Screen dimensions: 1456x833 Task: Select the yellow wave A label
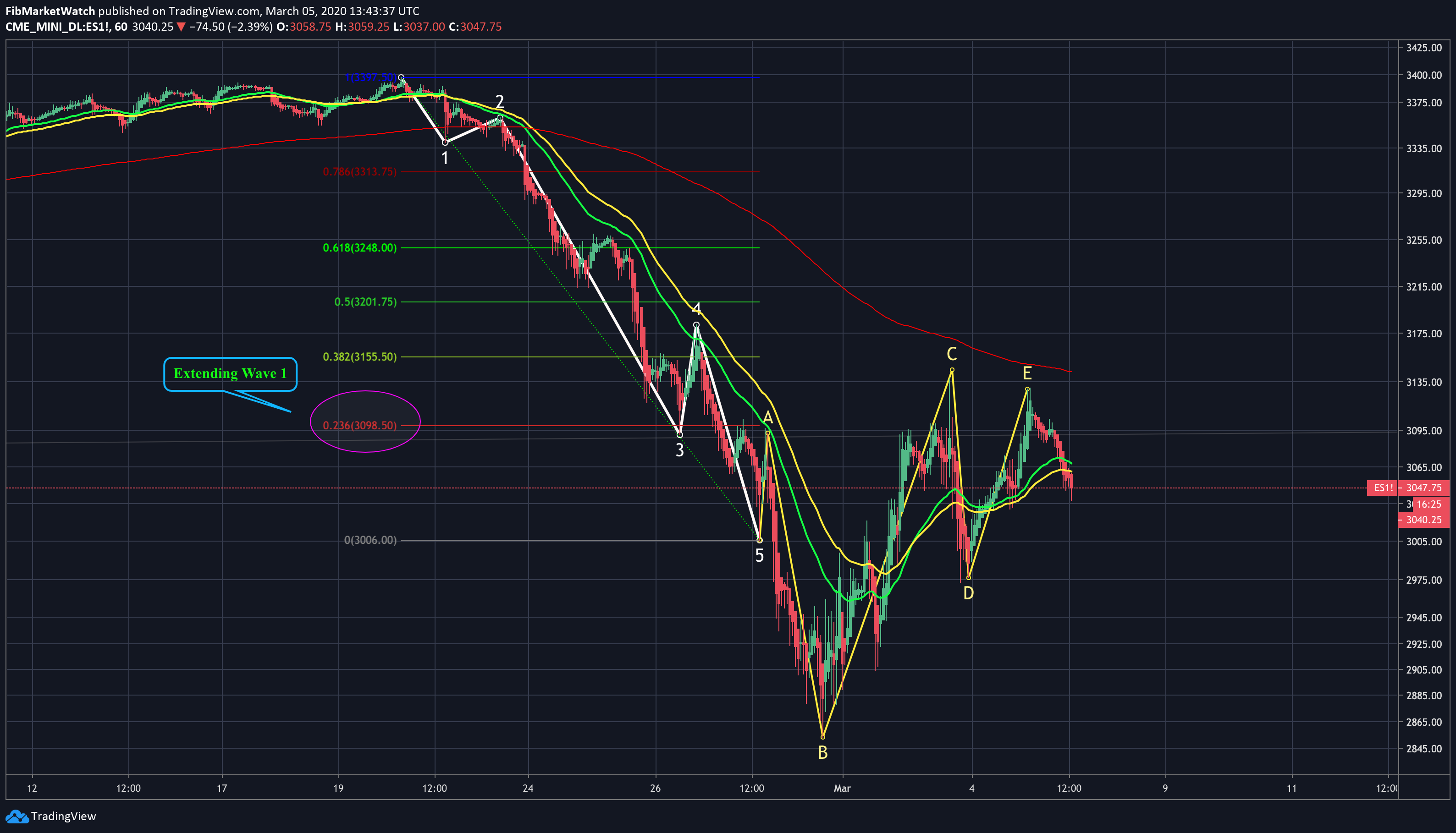pyautogui.click(x=768, y=417)
